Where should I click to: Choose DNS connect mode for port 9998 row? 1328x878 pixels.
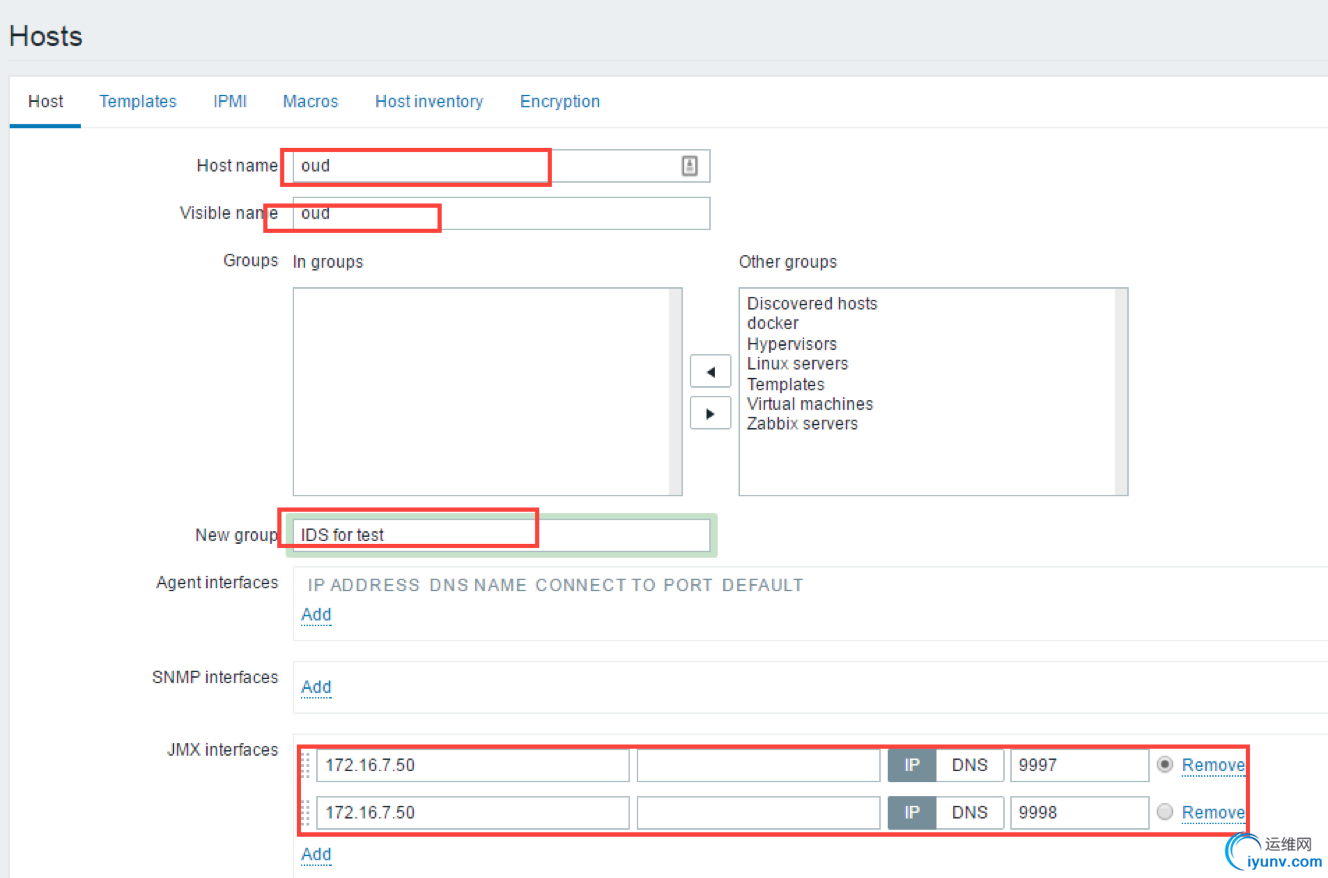pyautogui.click(x=970, y=812)
